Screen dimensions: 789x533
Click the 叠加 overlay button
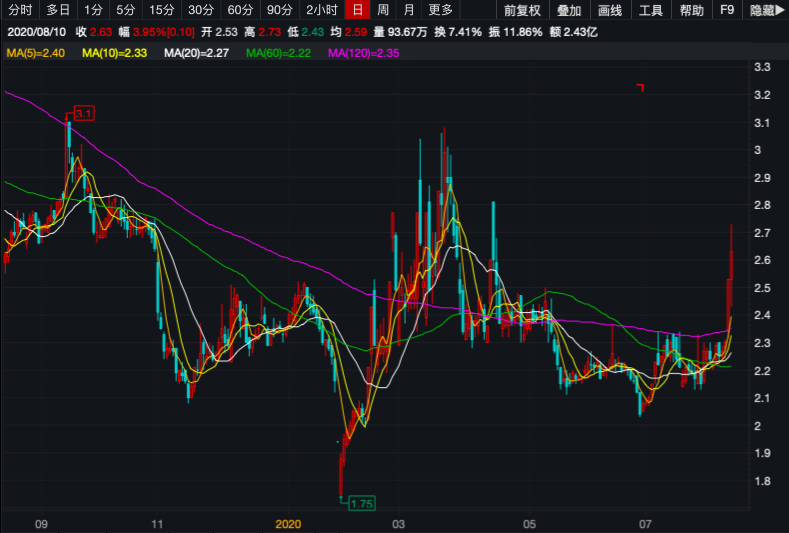tap(569, 10)
